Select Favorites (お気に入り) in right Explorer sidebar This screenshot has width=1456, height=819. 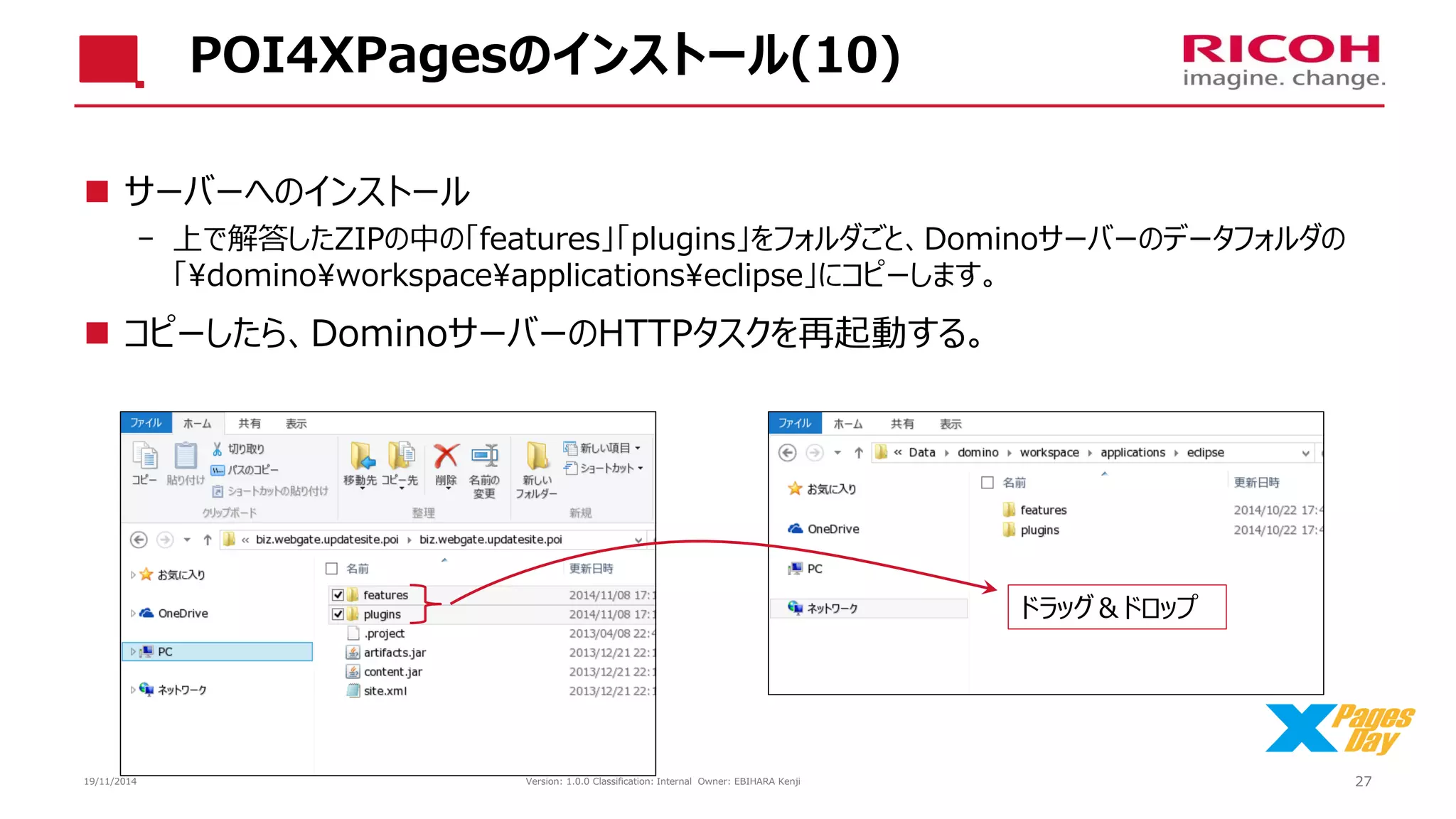[x=823, y=488]
